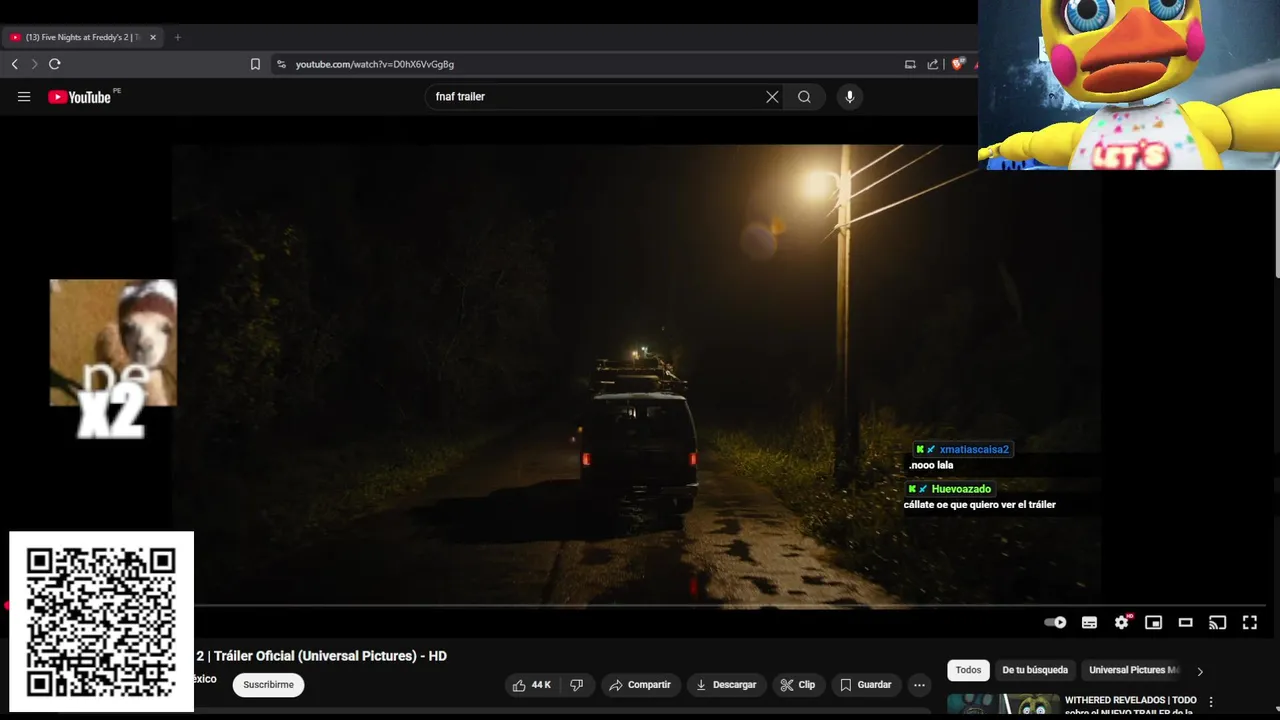Start voice search with the microphone

click(x=850, y=97)
